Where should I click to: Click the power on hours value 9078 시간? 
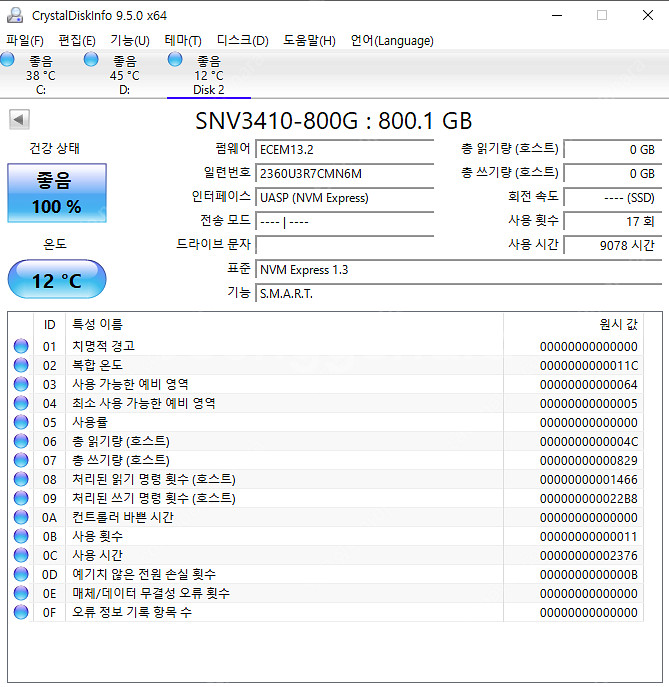[x=612, y=245]
